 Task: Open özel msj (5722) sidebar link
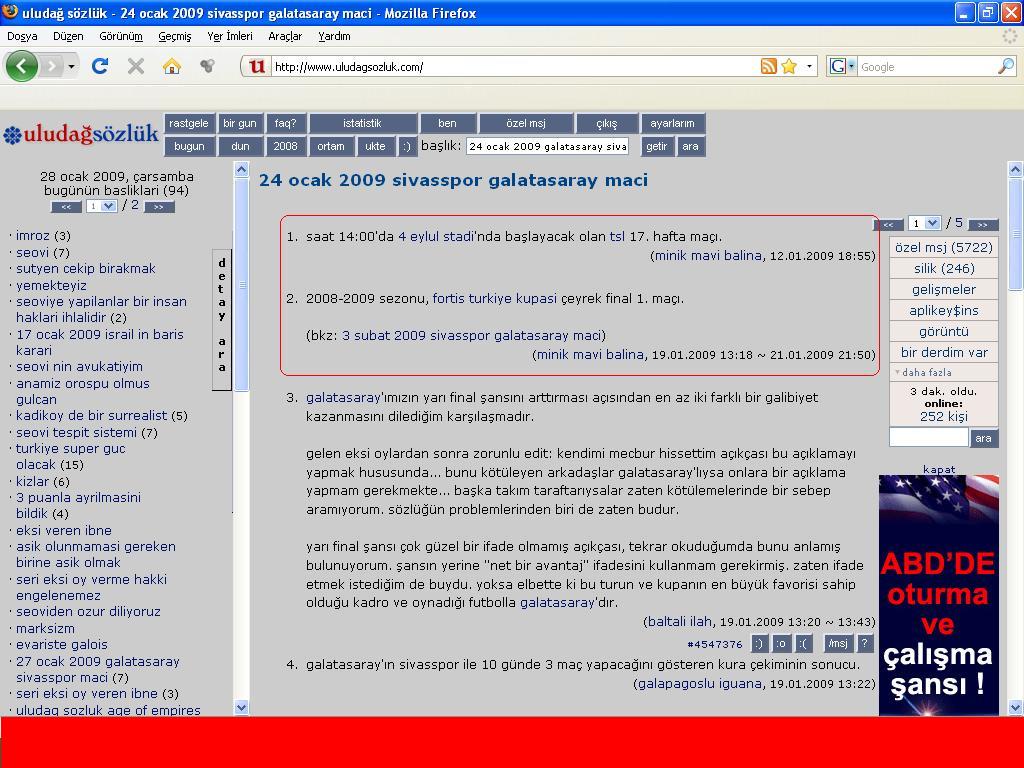click(x=944, y=248)
